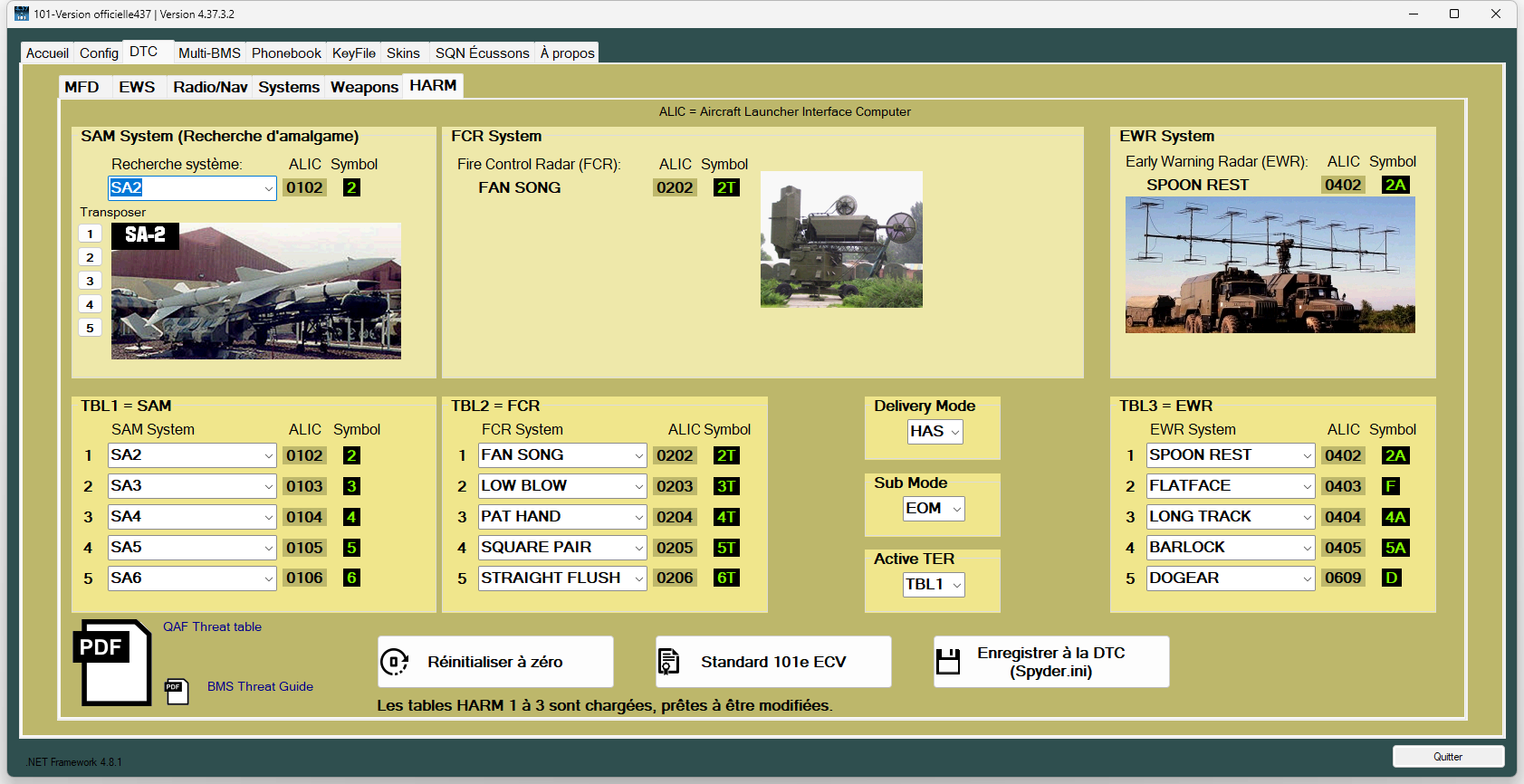
Task: Select Transposer slot 3 button
Action: click(90, 281)
